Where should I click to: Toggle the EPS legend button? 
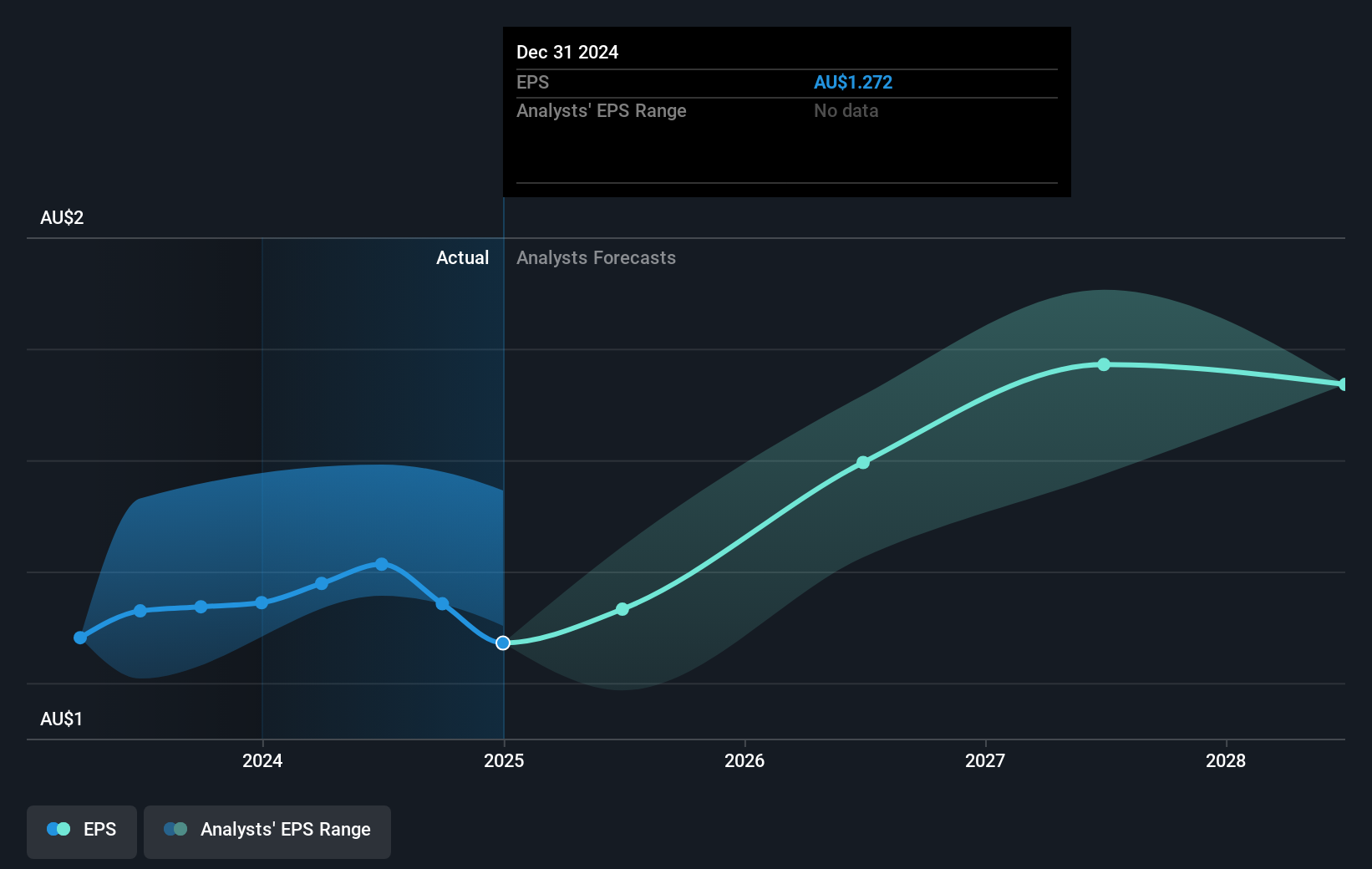click(x=82, y=831)
